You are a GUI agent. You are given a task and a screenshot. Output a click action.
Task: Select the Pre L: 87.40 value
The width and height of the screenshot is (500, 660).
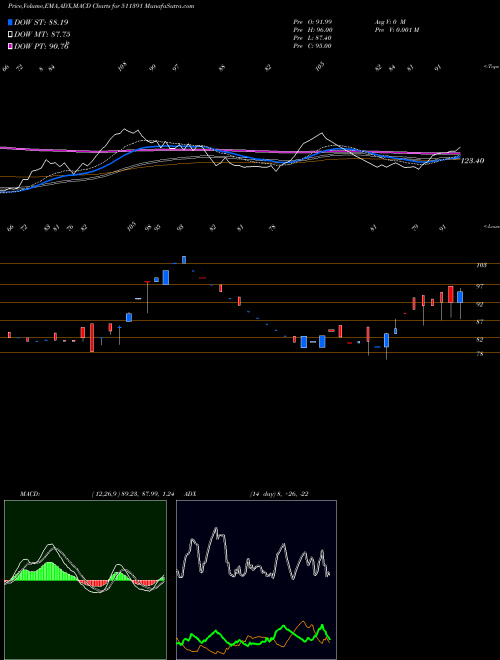click(313, 38)
